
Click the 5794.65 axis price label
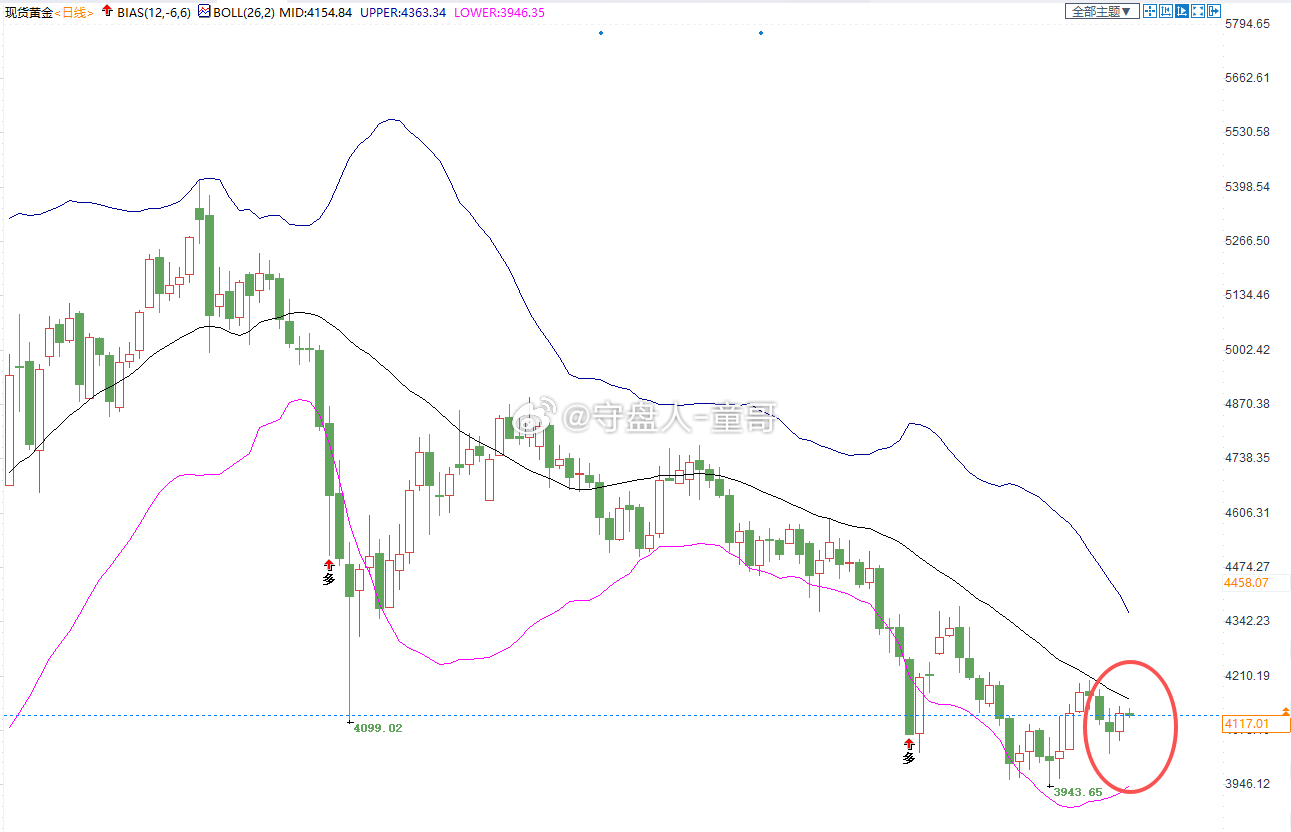click(1246, 23)
